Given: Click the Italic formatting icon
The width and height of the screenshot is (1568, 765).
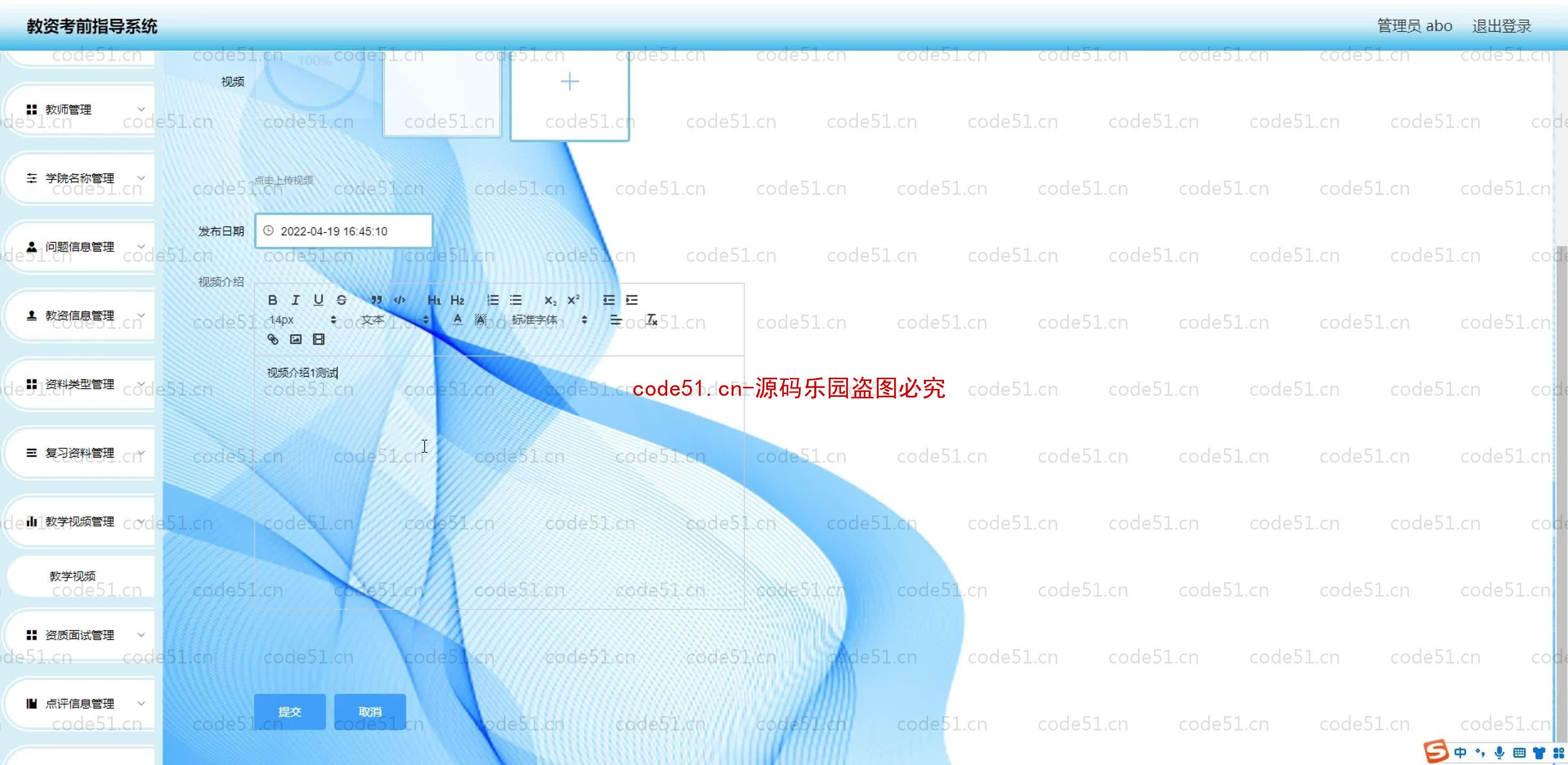Looking at the screenshot, I should click(295, 300).
